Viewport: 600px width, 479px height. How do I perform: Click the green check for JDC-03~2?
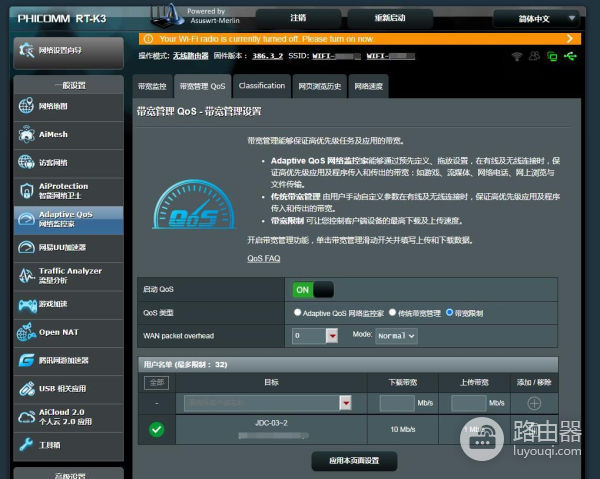(x=157, y=429)
